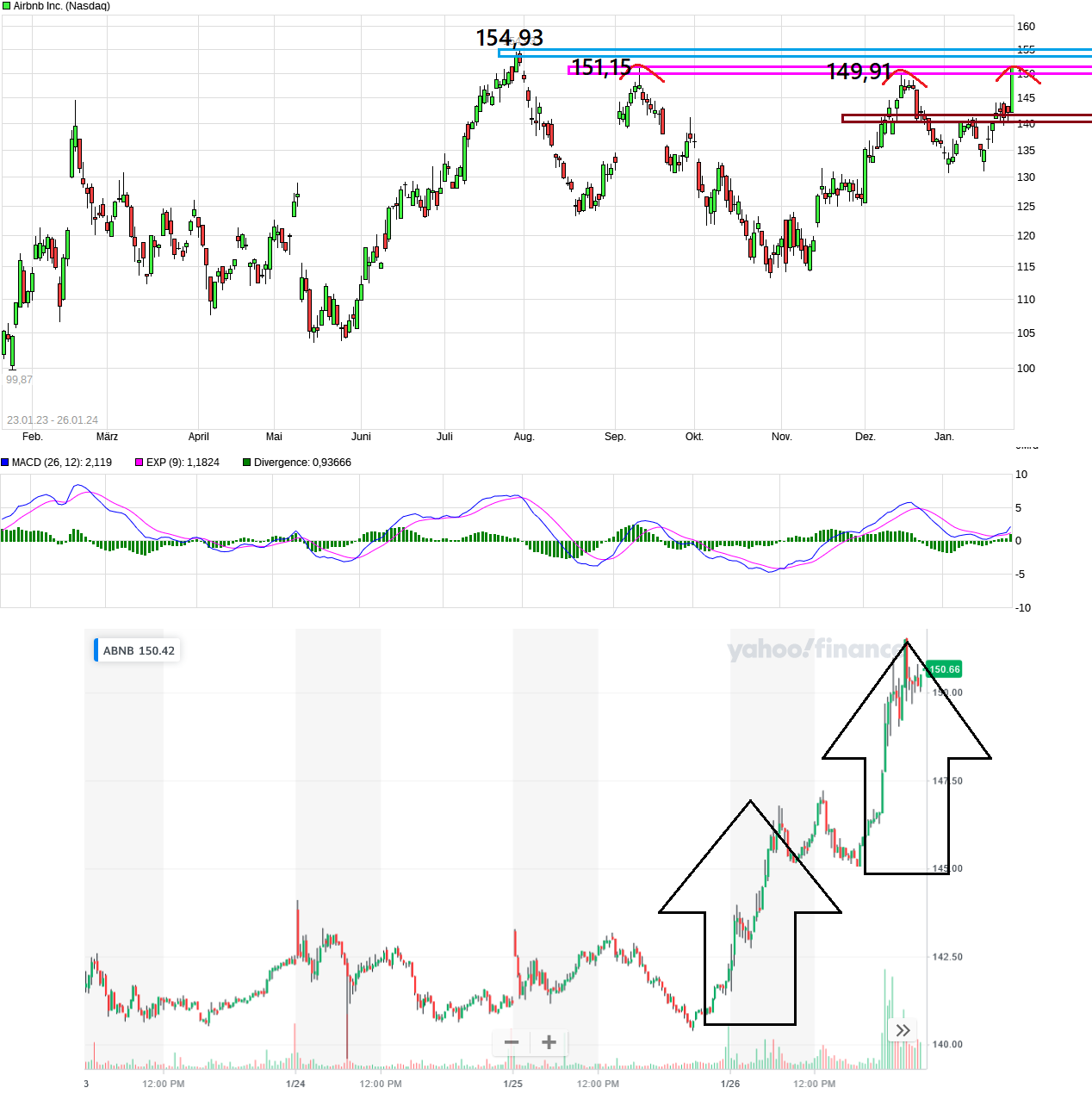Click the zoom in plus button

[x=548, y=1042]
